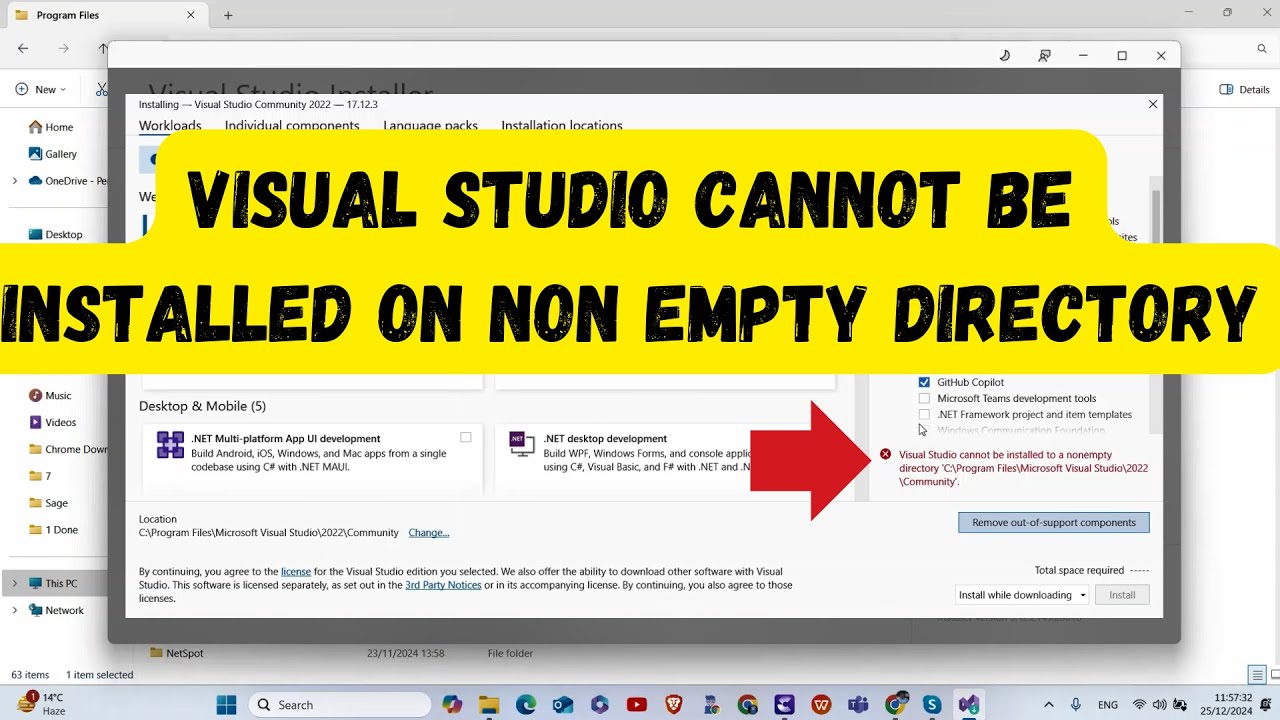Open volume control in system tray
Image resolution: width=1280 pixels, height=720 pixels.
coord(1159,704)
